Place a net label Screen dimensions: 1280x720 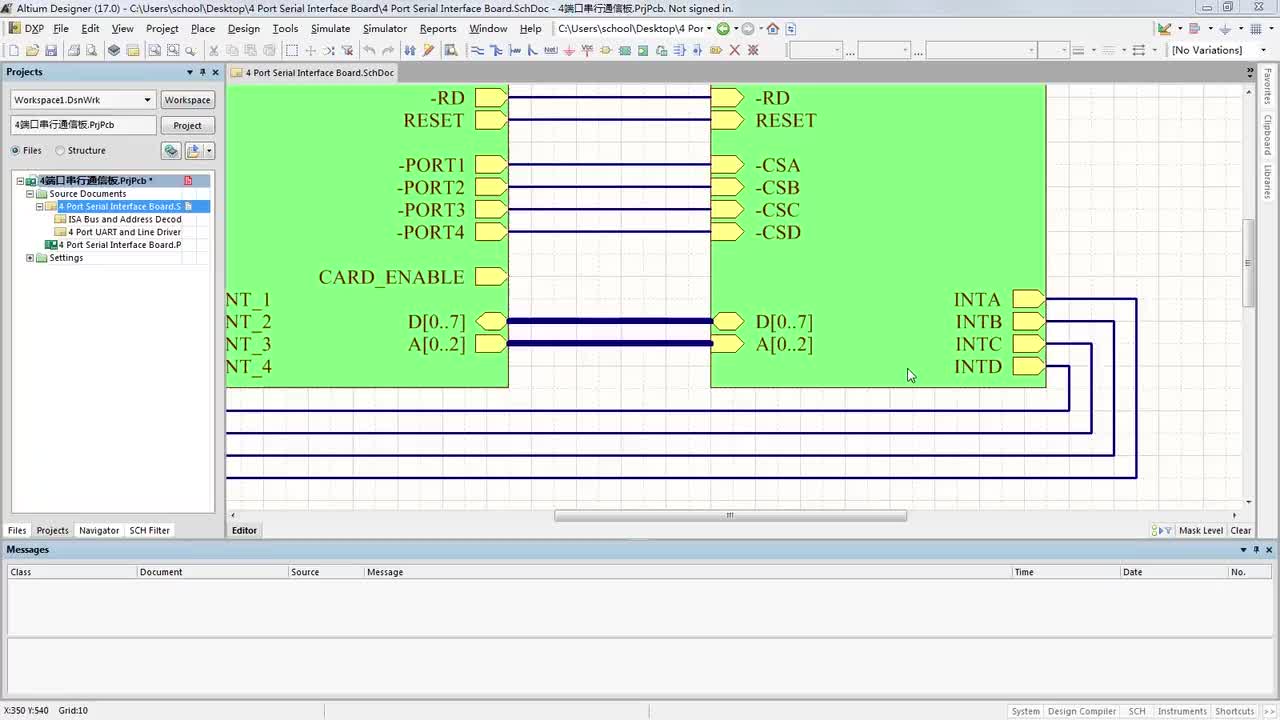coord(550,50)
